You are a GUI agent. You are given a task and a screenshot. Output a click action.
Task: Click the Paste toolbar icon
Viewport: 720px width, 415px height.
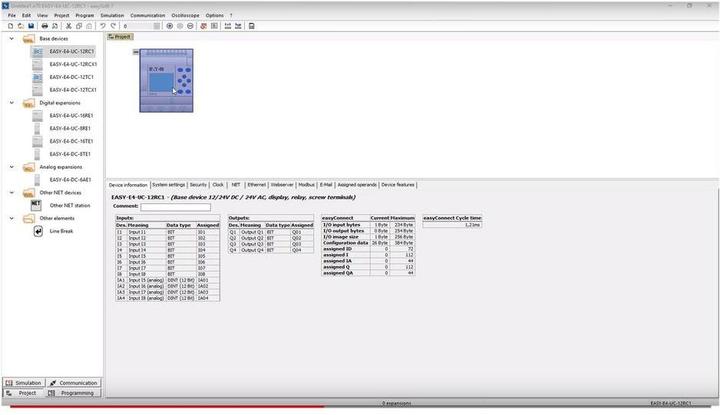coord(89,26)
